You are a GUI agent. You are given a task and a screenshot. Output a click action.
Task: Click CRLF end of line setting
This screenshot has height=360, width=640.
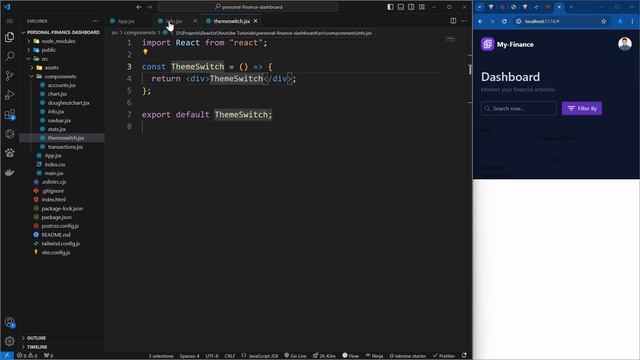(x=230, y=356)
